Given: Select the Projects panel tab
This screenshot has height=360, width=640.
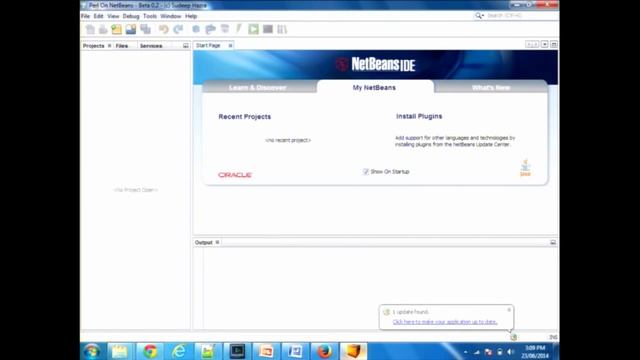Looking at the screenshot, I should point(93,46).
